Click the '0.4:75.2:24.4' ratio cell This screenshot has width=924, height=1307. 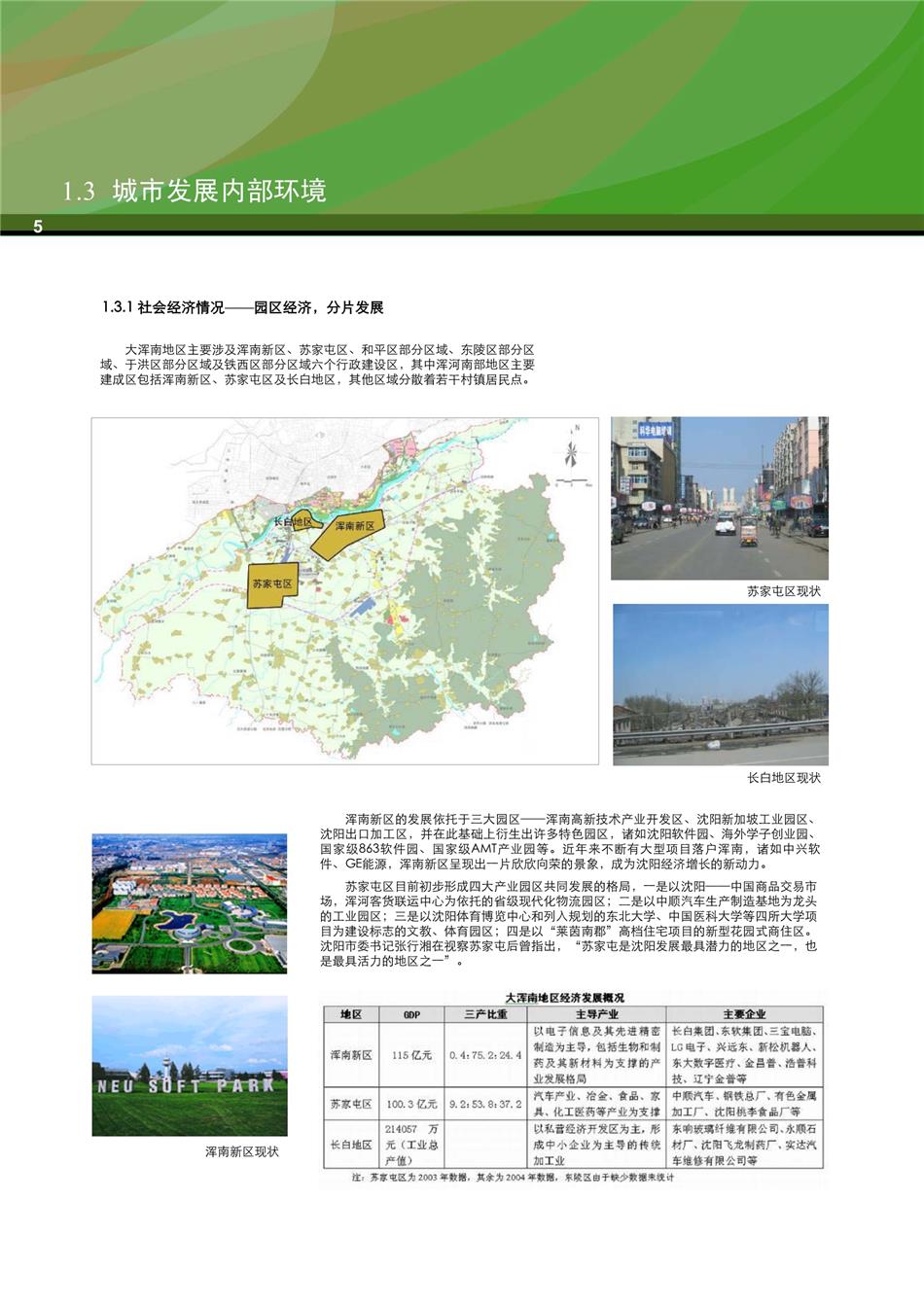coord(486,1055)
